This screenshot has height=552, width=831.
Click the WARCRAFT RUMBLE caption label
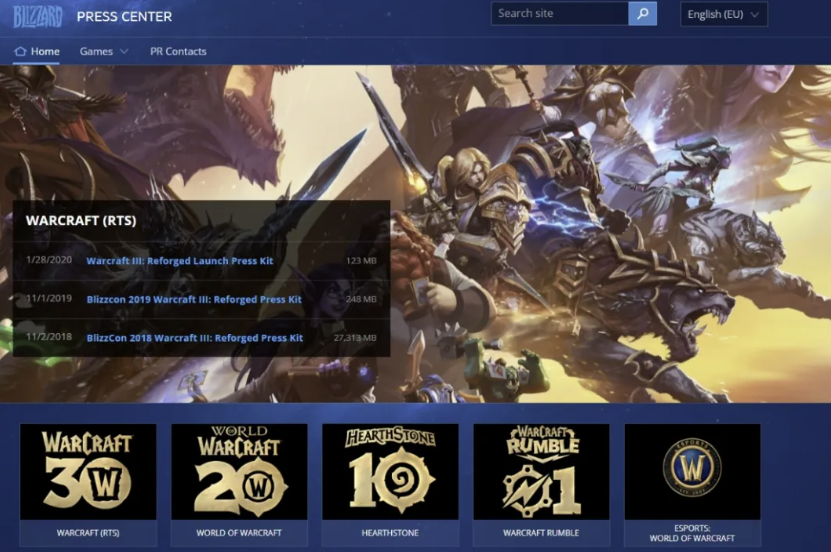pos(541,533)
